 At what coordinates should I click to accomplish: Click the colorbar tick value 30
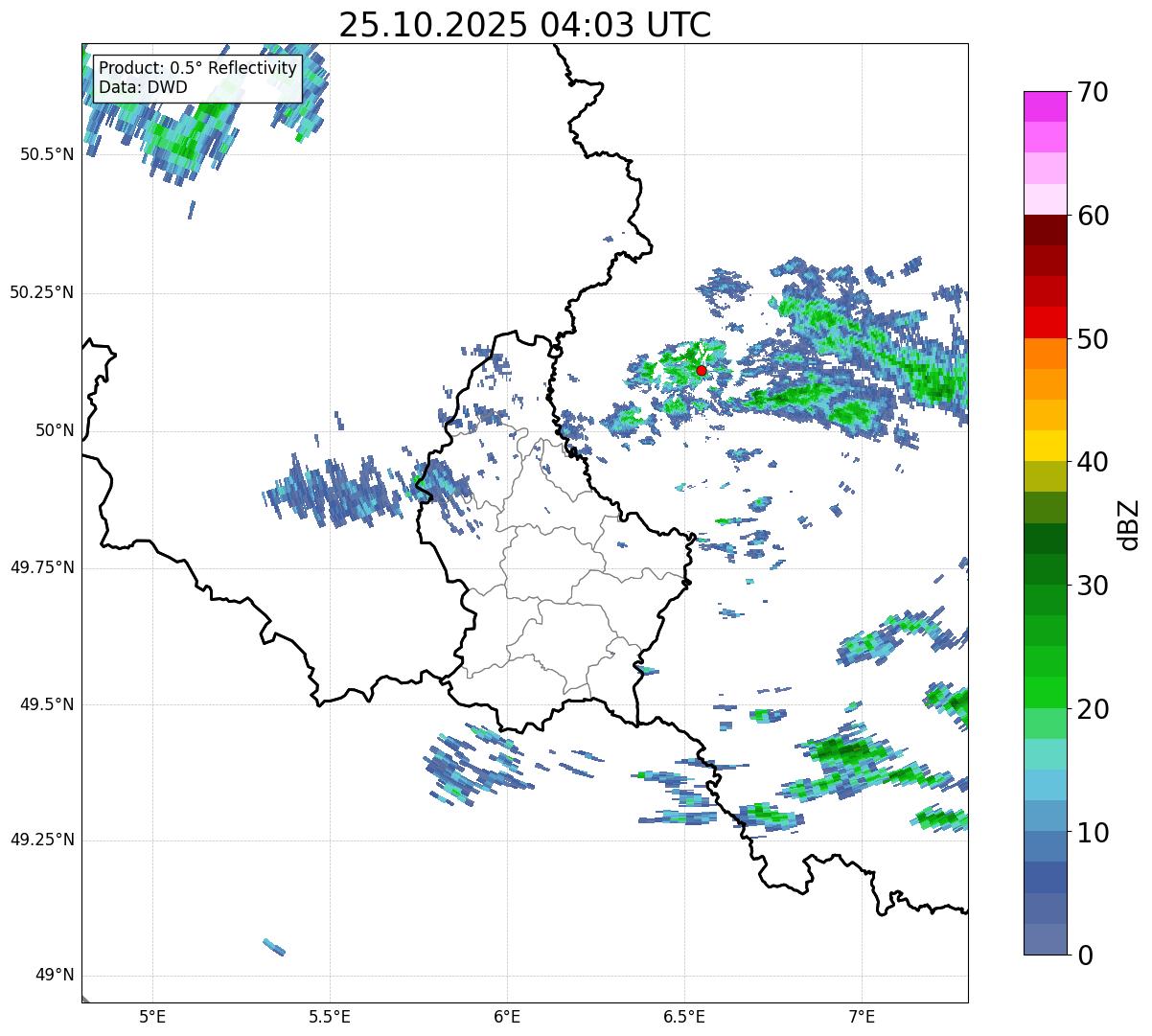click(1092, 586)
